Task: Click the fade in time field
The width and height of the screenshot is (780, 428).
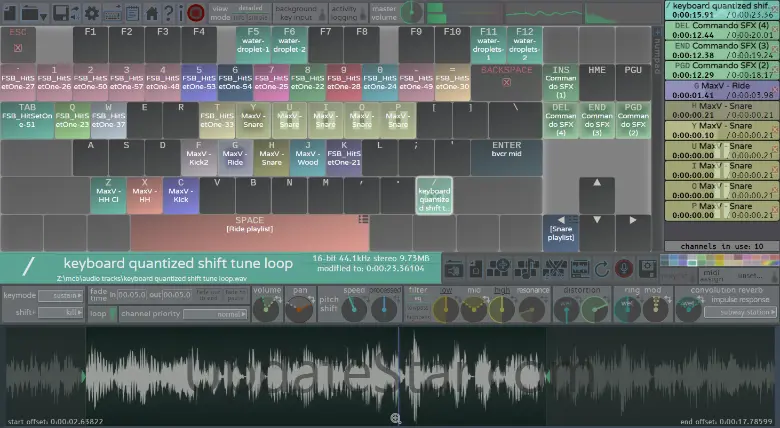Action: [132, 295]
